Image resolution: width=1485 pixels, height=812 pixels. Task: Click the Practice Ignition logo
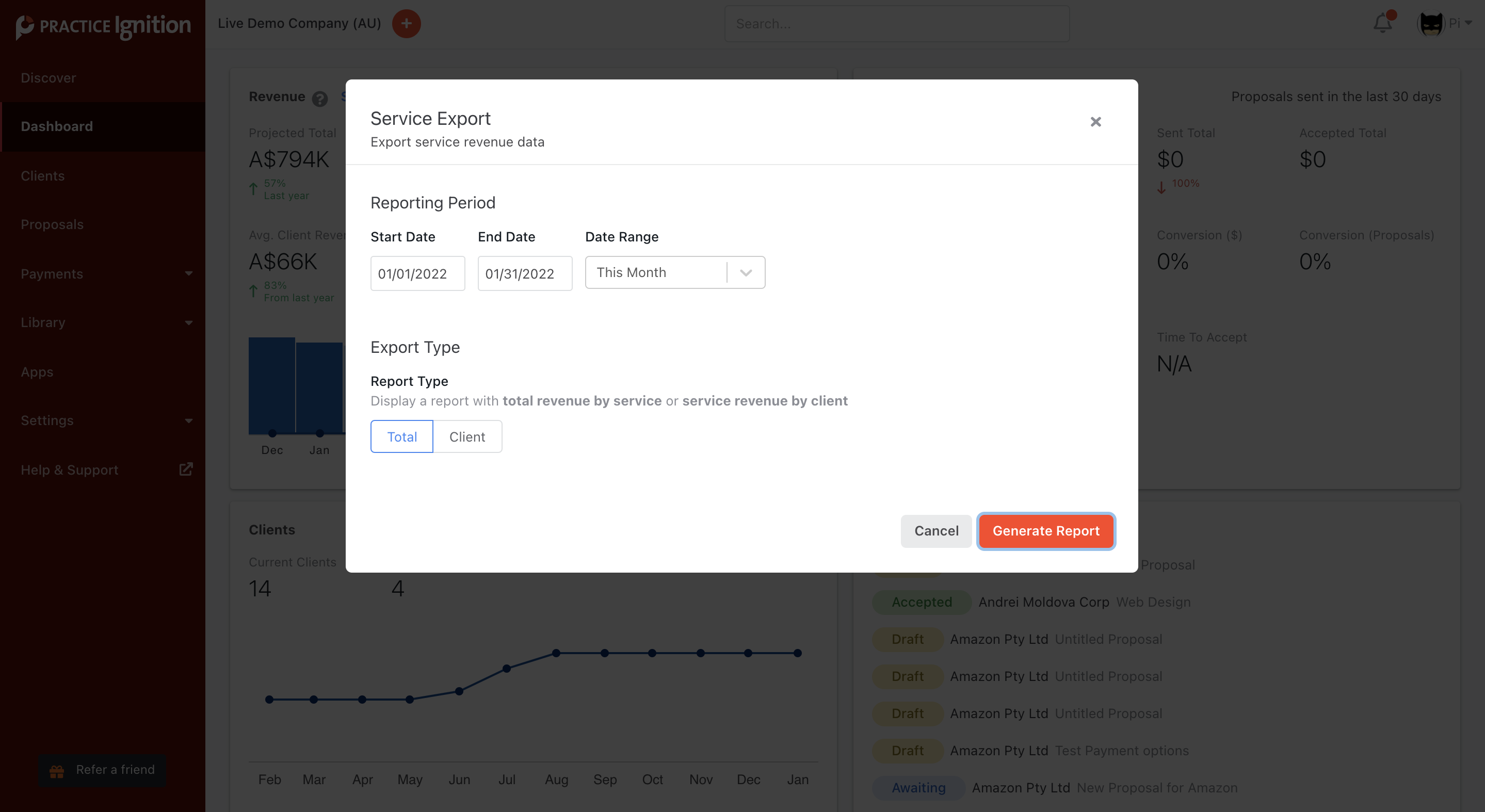pos(104,25)
